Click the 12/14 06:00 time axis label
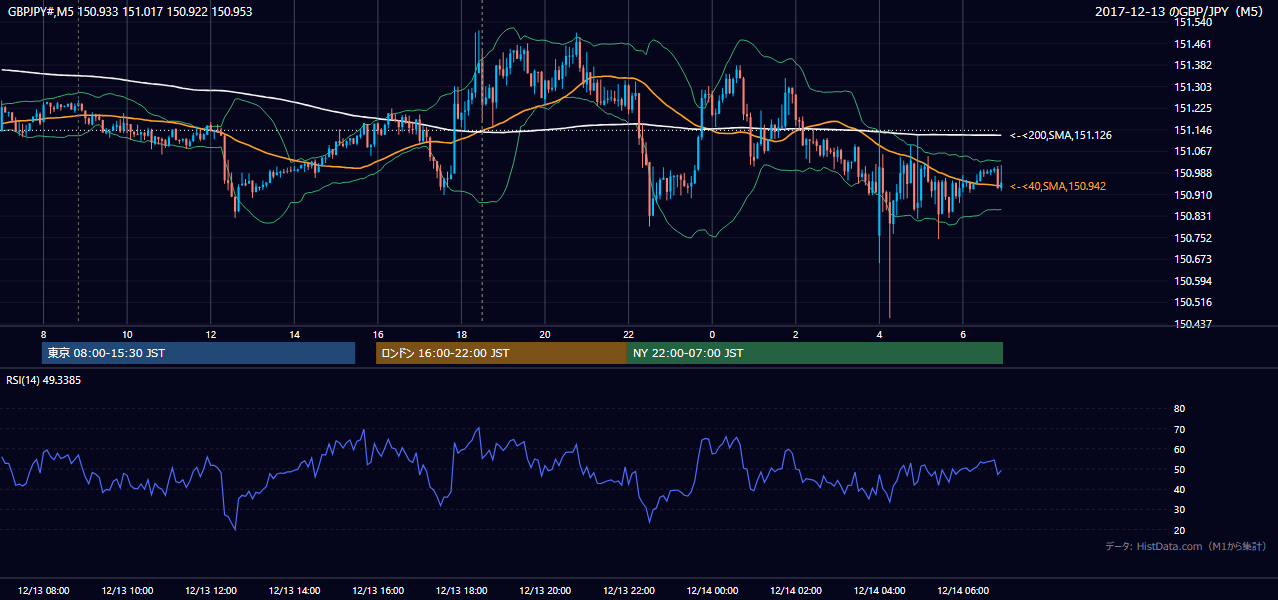The image size is (1278, 600). [963, 591]
